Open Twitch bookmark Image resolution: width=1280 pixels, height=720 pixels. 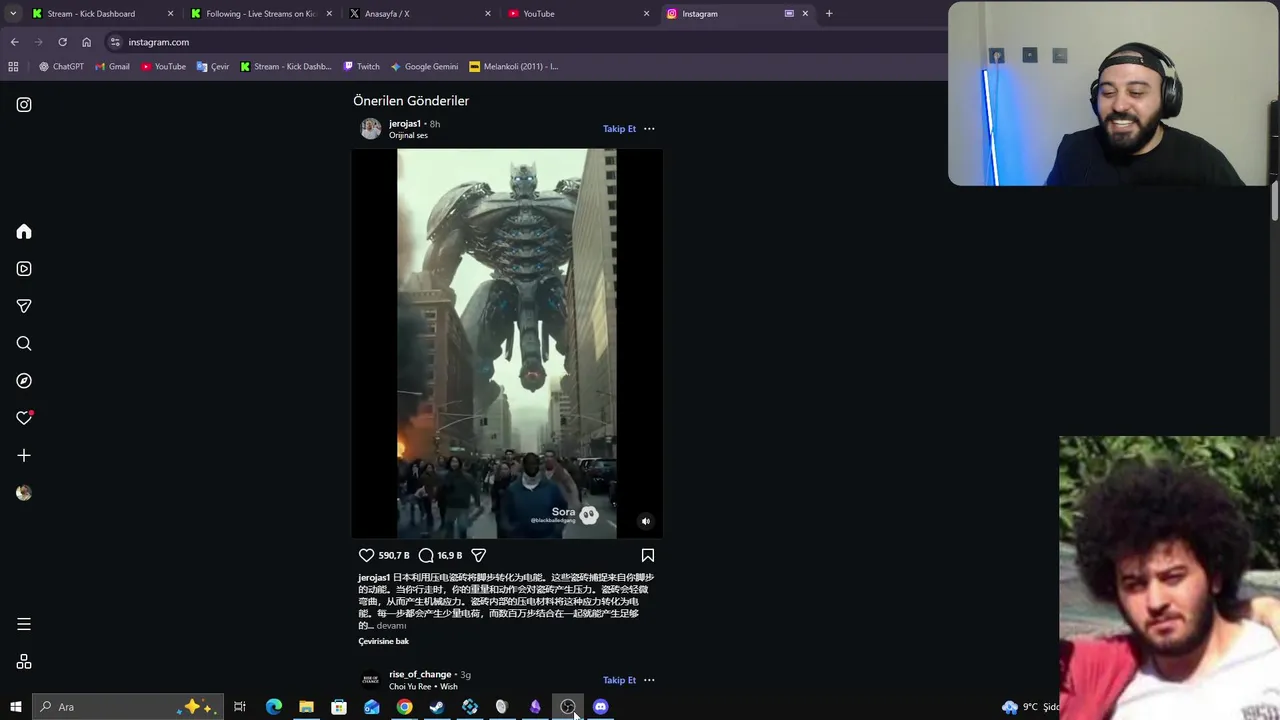tap(361, 67)
